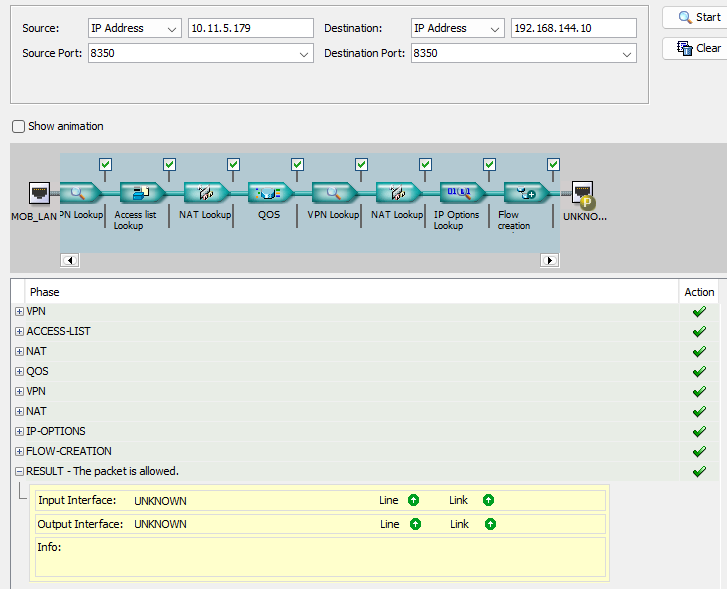Toggle the checkbox above the QOS phase

pos(297,165)
